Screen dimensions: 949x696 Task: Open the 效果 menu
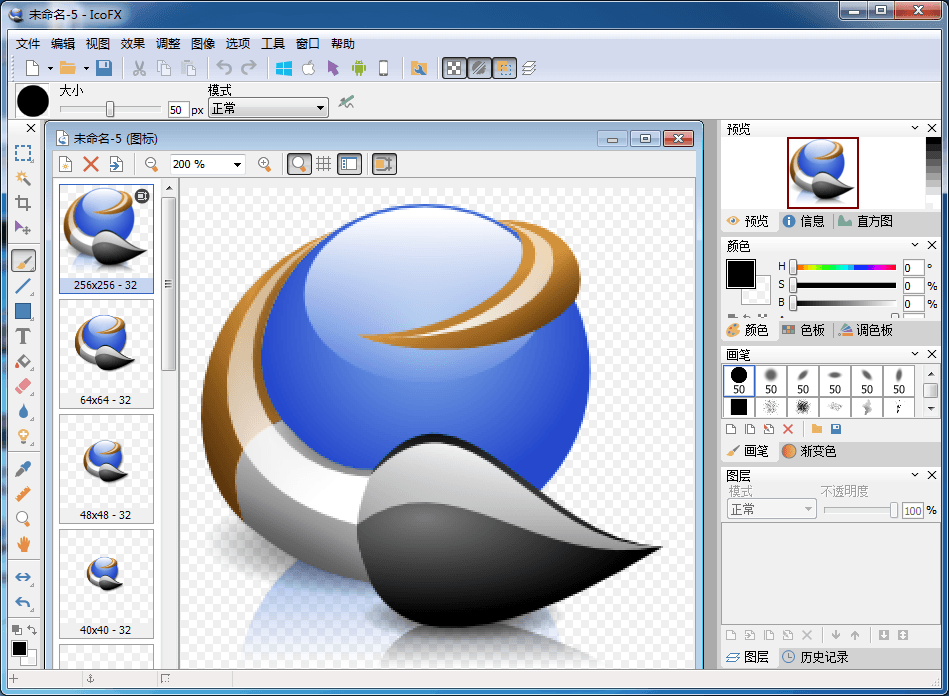point(133,44)
